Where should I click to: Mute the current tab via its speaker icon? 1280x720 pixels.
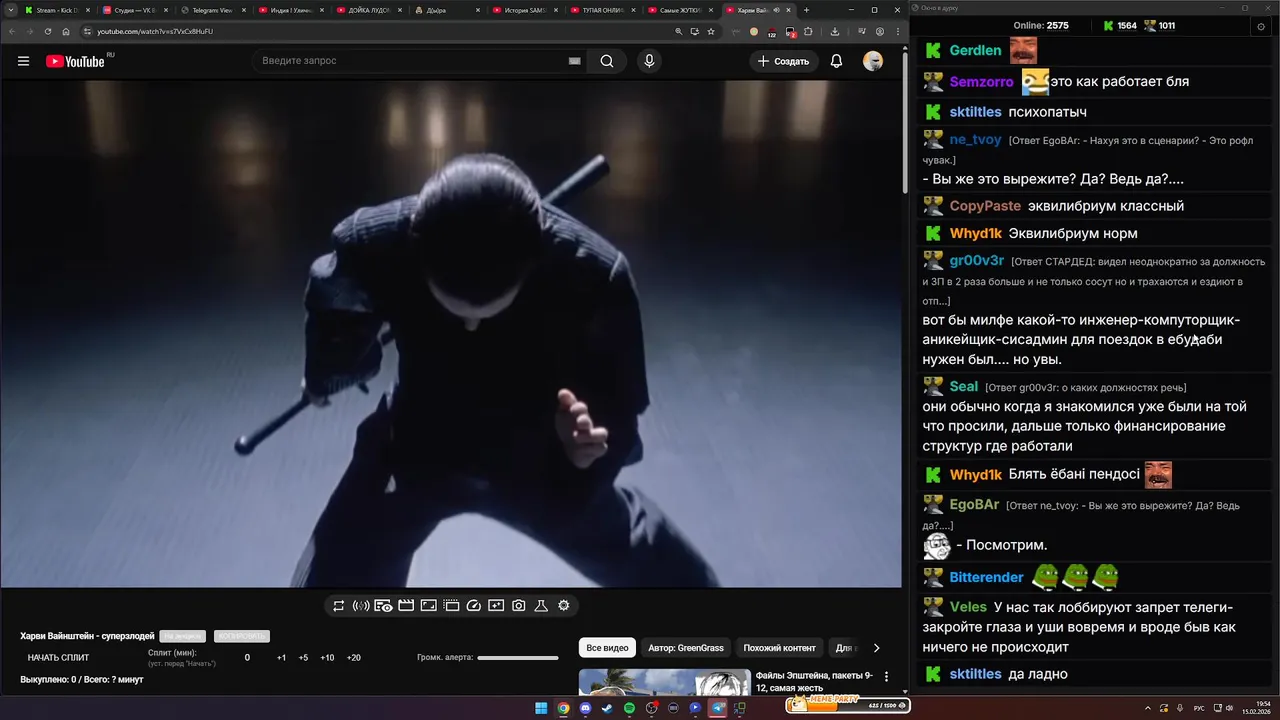(x=776, y=10)
